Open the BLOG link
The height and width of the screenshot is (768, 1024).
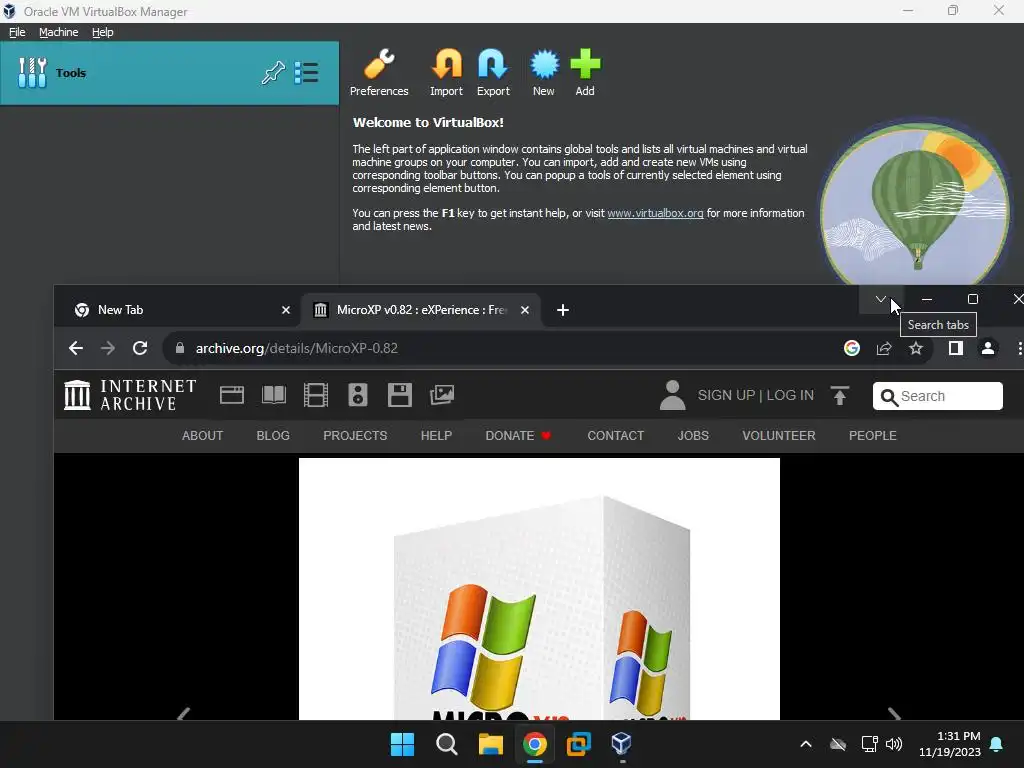pos(273,436)
